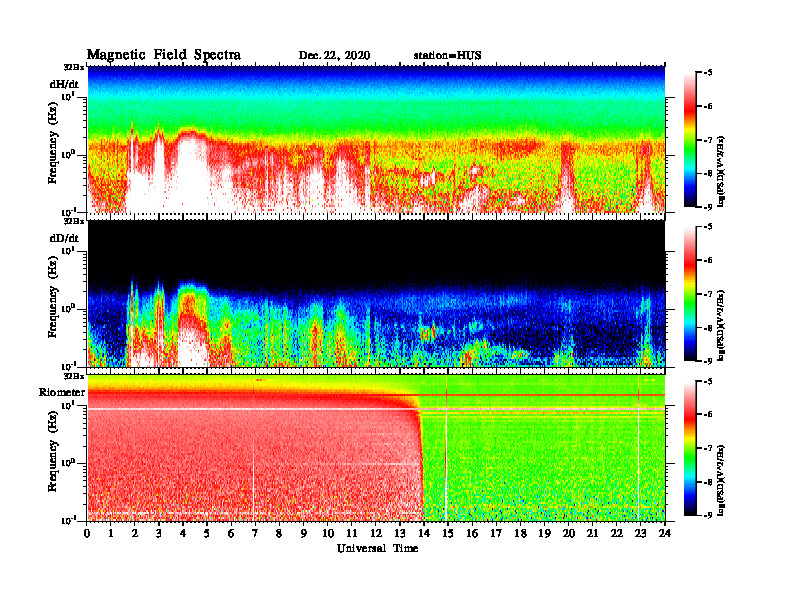Click Universal Time tick label 19
792x612 pixels.
544,533
